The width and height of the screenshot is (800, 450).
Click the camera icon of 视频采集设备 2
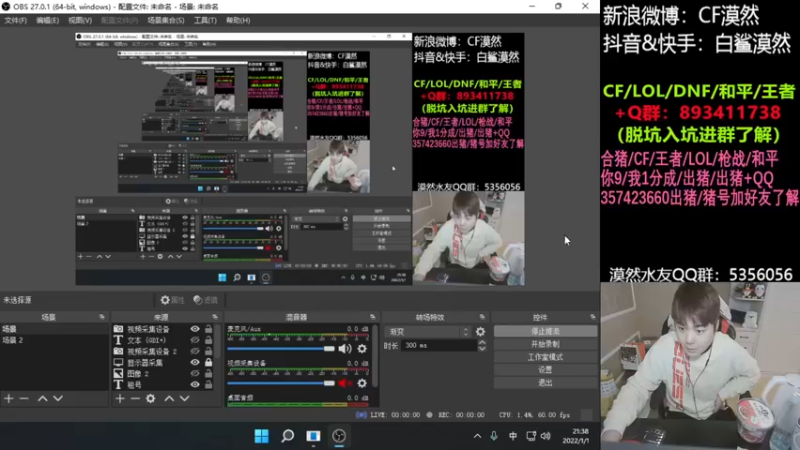[118, 351]
